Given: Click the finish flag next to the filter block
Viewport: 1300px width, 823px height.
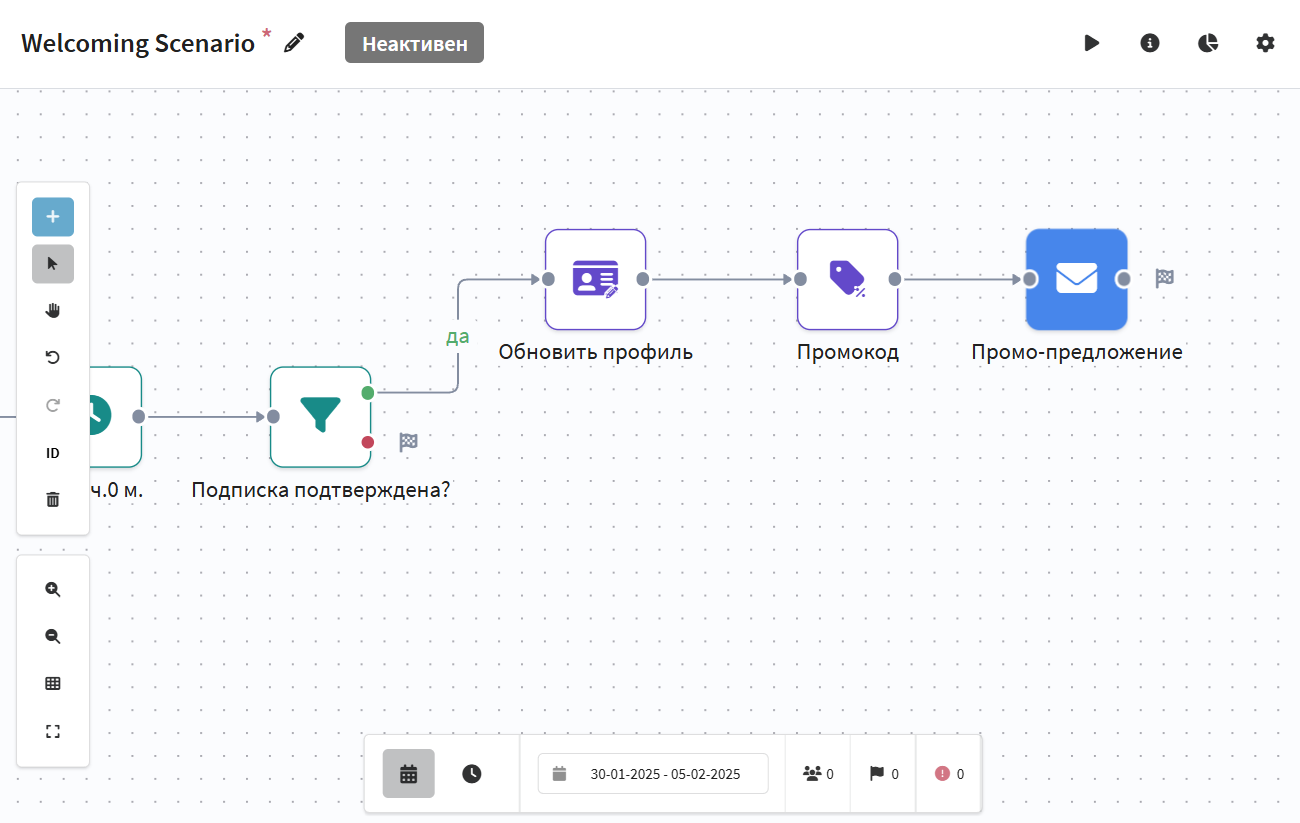Looking at the screenshot, I should coord(408,442).
